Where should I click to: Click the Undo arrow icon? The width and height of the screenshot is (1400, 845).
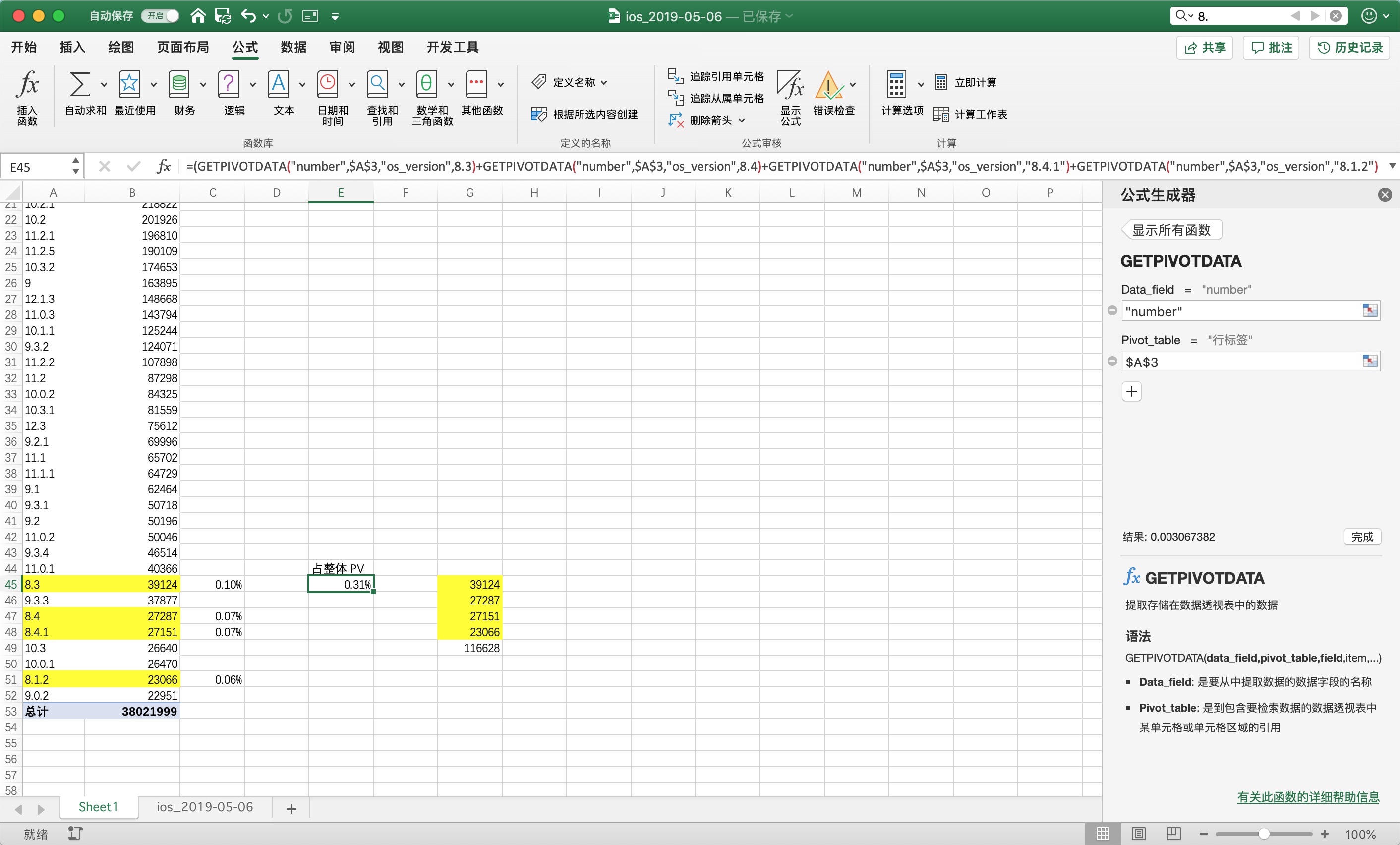point(248,16)
